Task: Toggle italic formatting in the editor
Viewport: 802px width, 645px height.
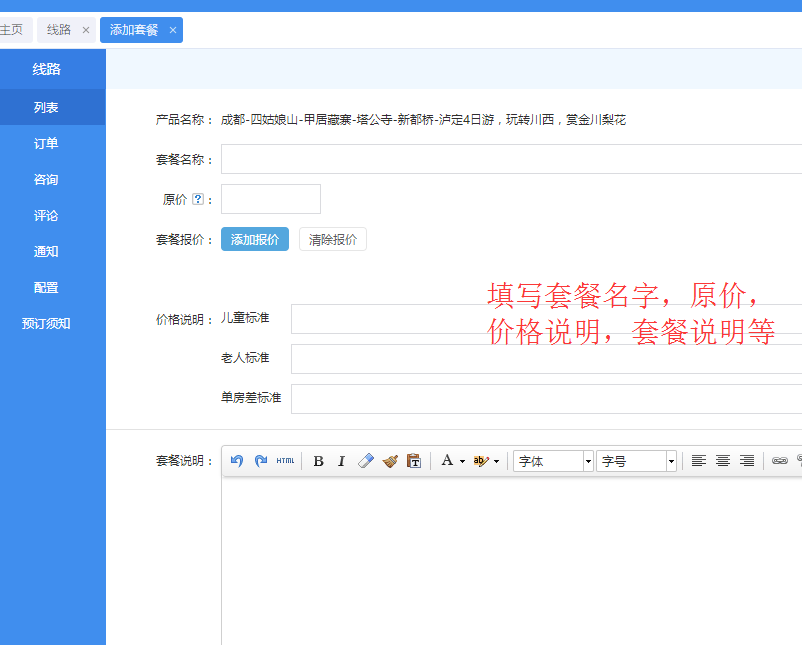Action: click(x=342, y=461)
